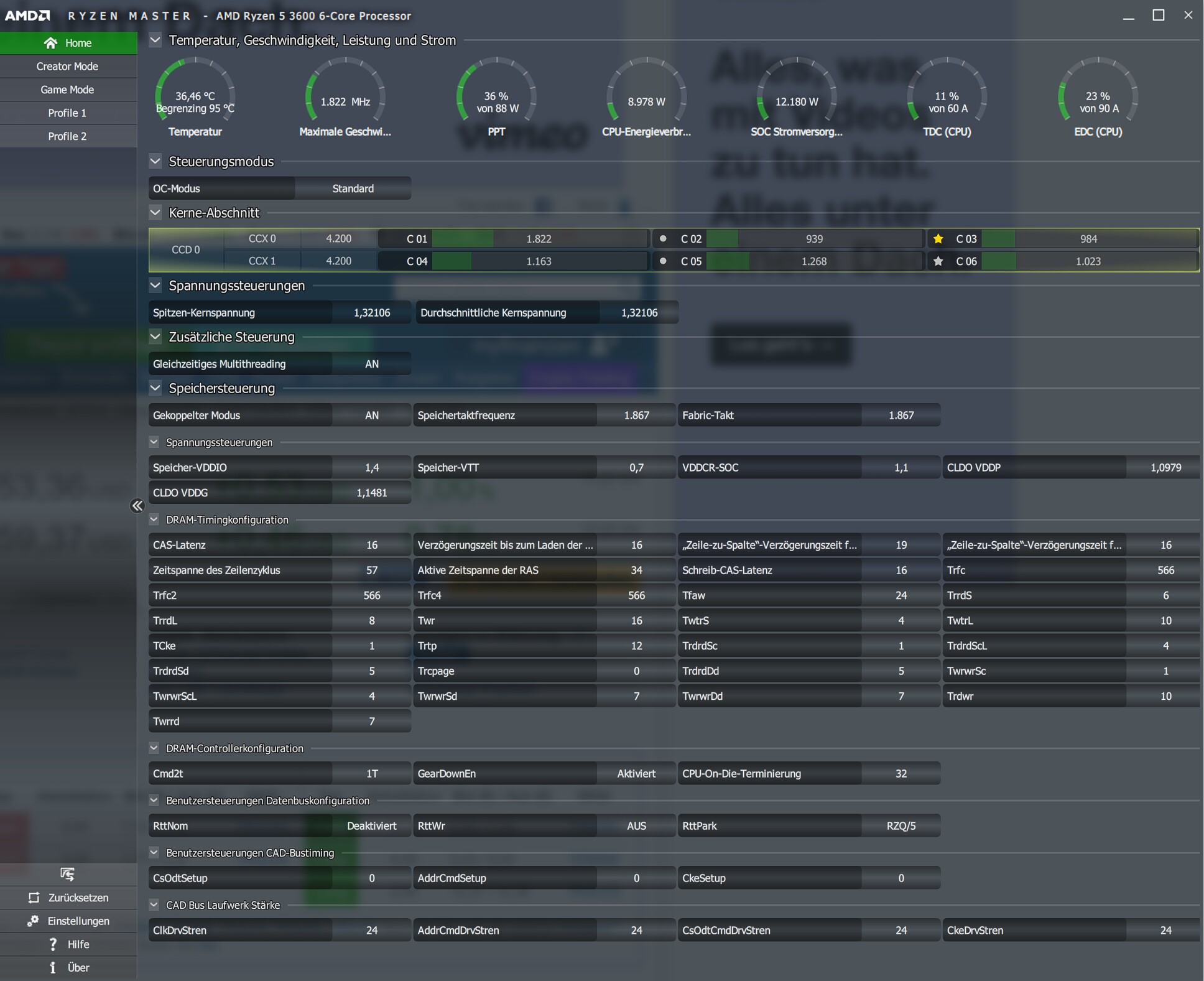This screenshot has width=1204, height=981.
Task: Click the silver star on core C 06
Action: coord(938,261)
